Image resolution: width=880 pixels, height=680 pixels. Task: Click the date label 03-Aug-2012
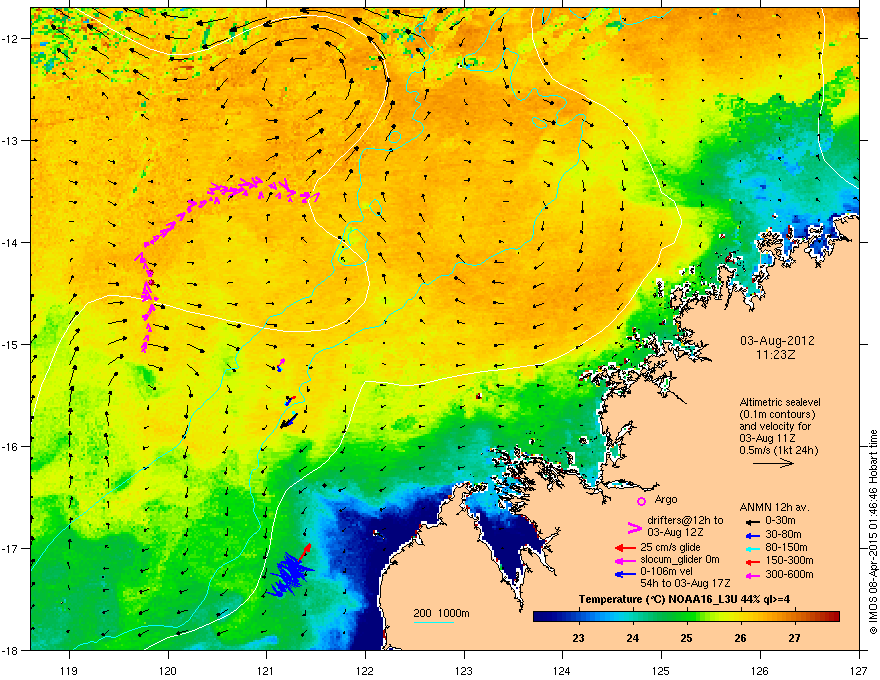777,341
